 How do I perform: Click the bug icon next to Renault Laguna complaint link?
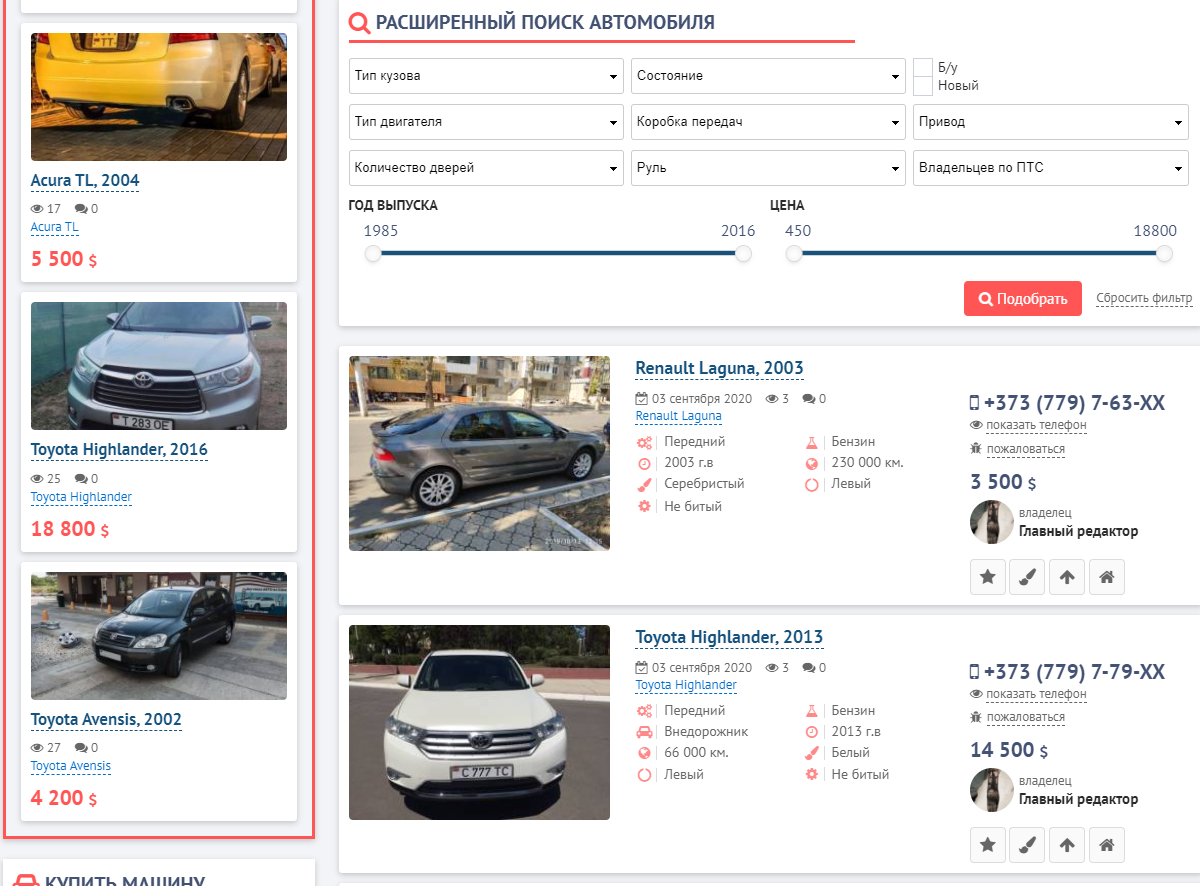pyautogui.click(x=976, y=449)
